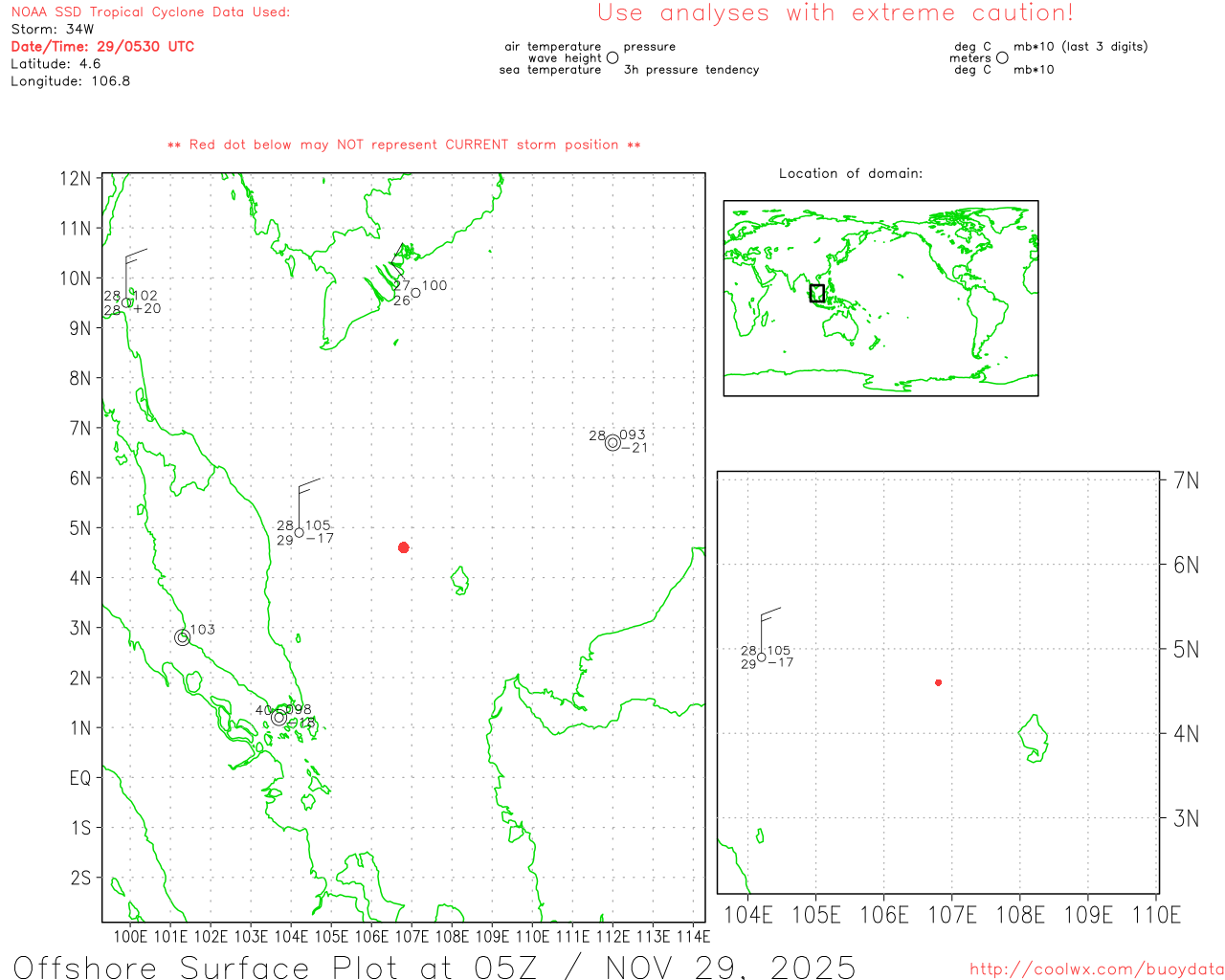
Task: Click the black domain box on world map
Action: (x=816, y=293)
